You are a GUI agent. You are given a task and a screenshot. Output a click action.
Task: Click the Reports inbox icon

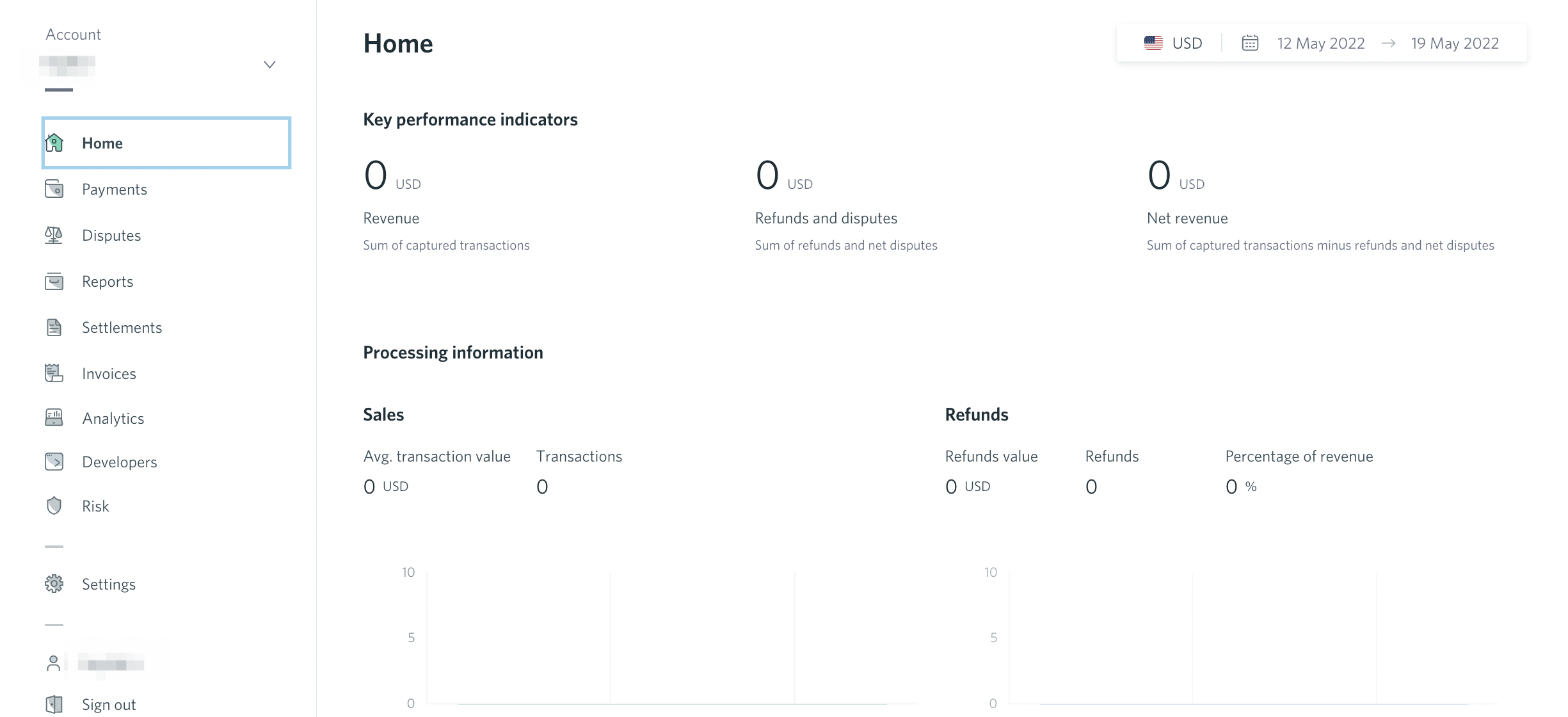click(54, 281)
